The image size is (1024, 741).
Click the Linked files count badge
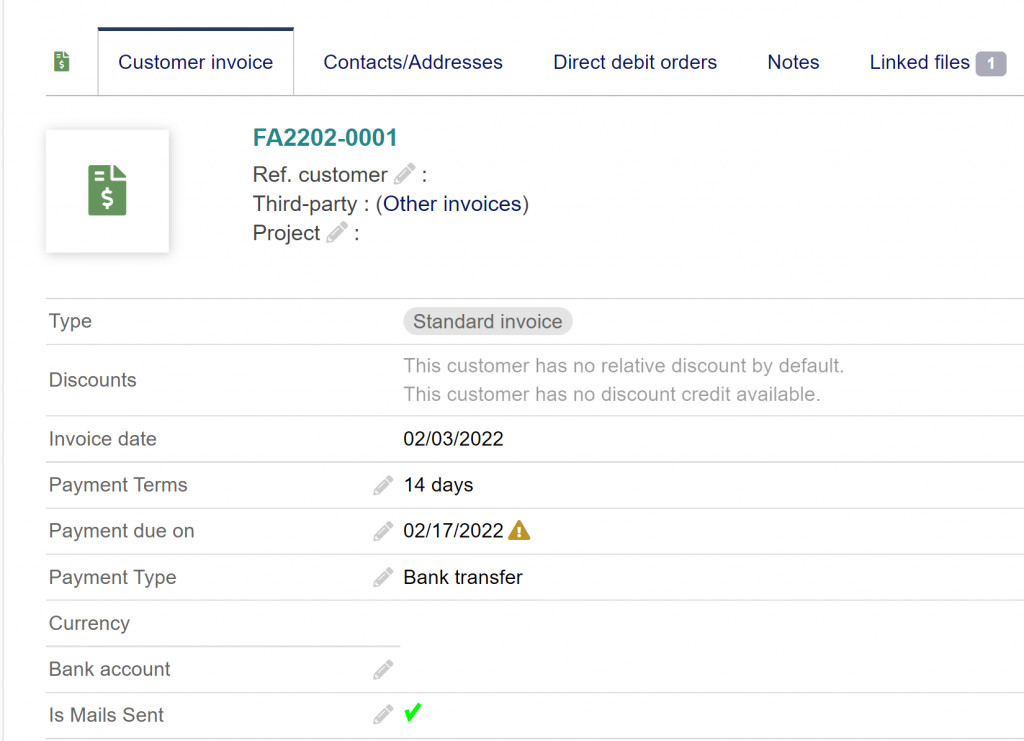coord(990,63)
